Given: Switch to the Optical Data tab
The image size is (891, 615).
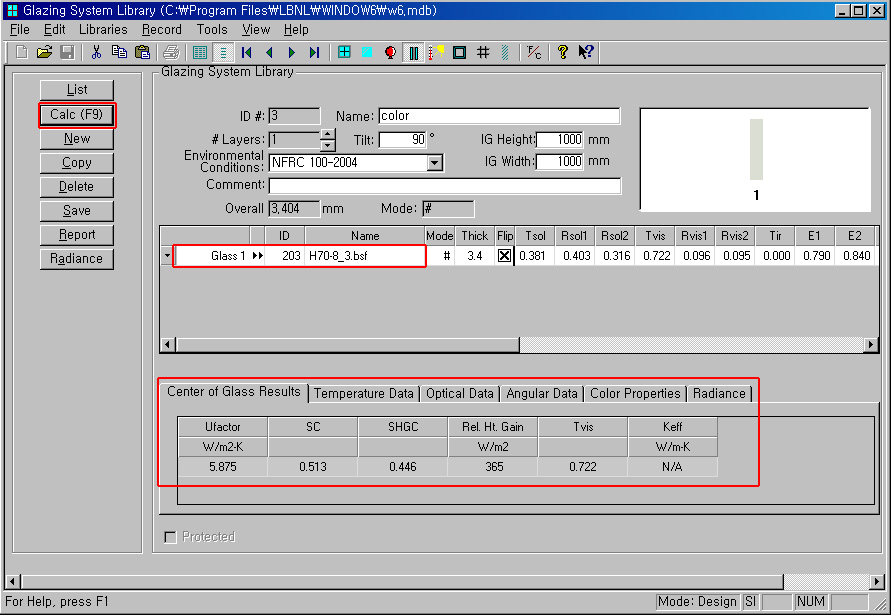Looking at the screenshot, I should tap(459, 393).
